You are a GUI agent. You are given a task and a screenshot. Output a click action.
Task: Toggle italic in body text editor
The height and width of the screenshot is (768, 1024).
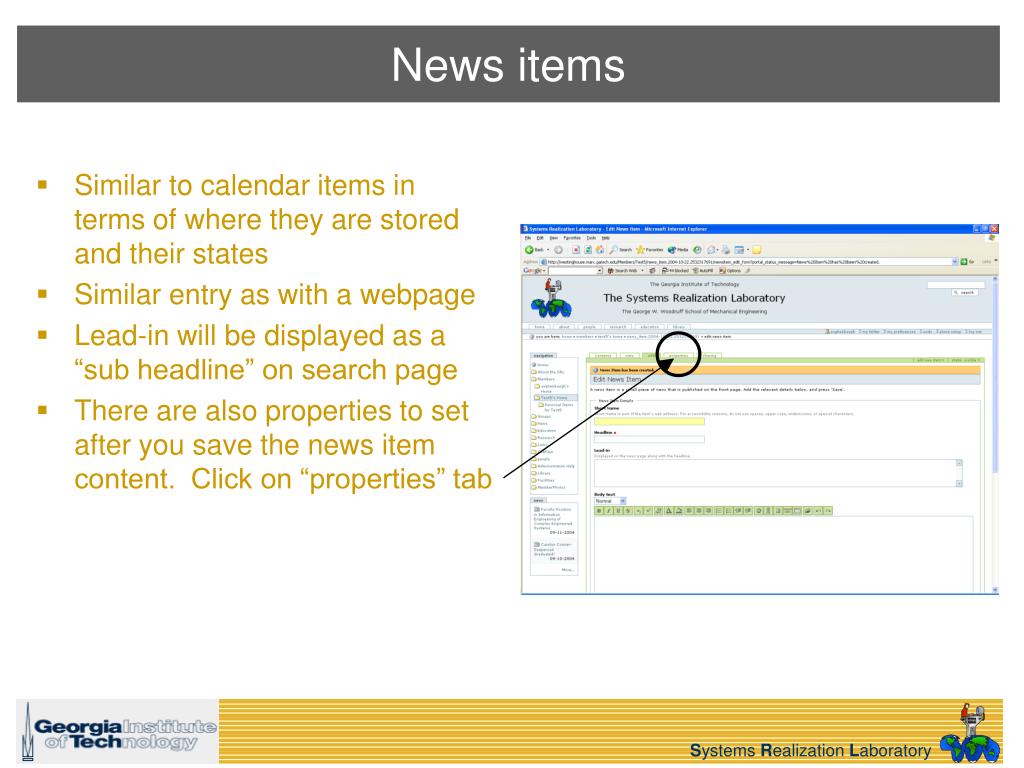click(x=609, y=511)
